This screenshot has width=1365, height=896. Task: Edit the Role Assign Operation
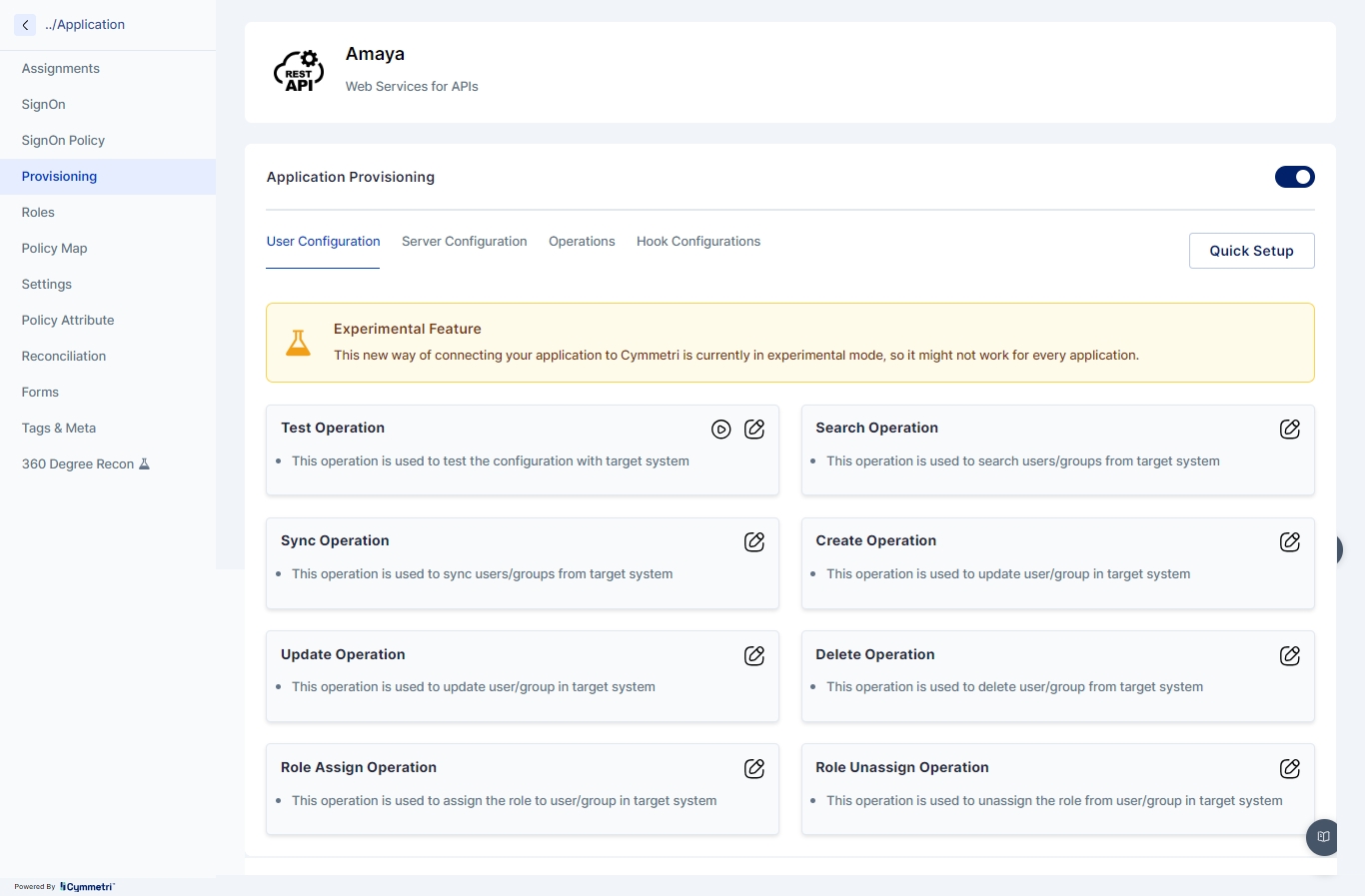[754, 768]
